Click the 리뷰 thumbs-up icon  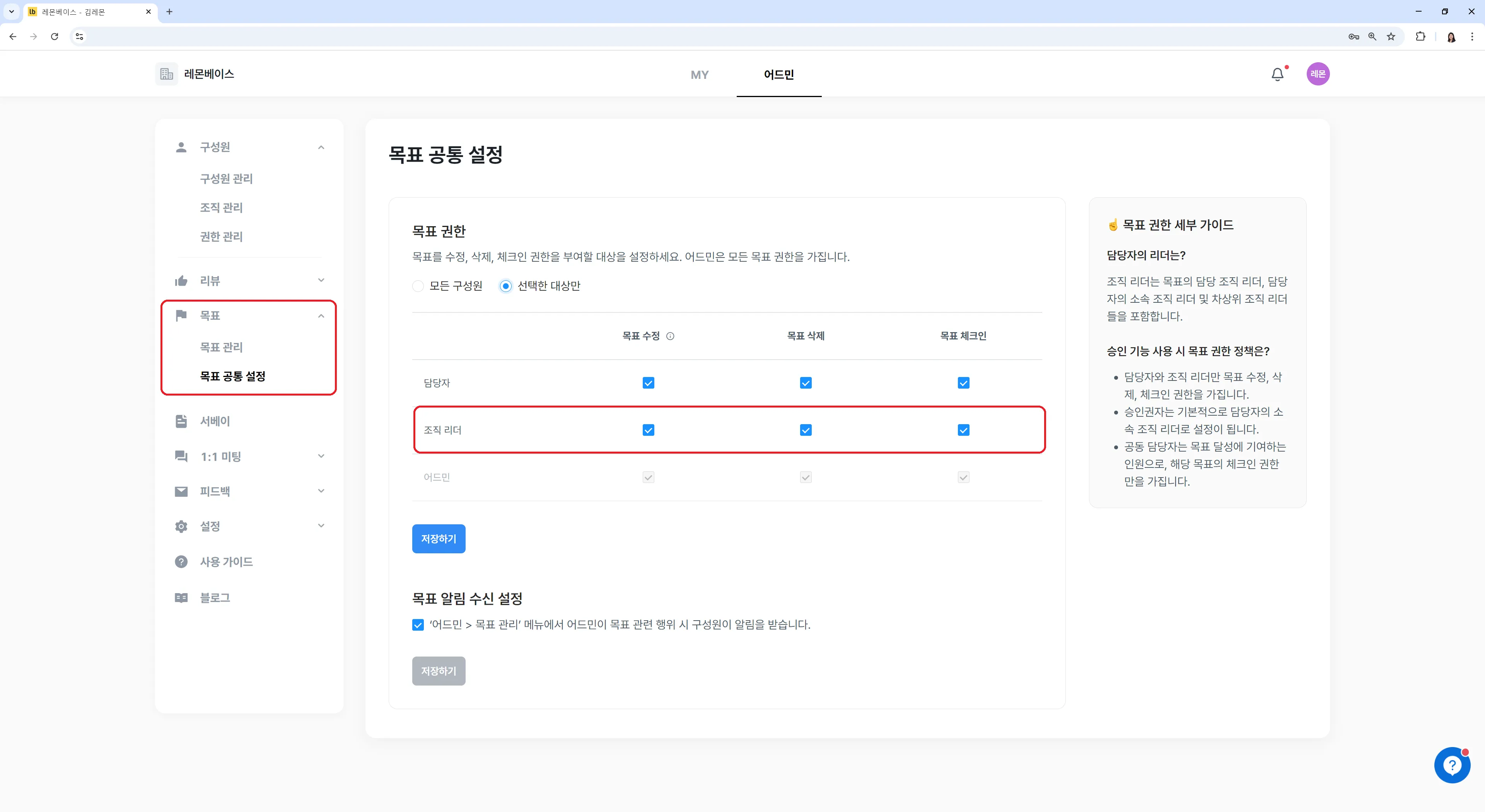click(x=181, y=281)
